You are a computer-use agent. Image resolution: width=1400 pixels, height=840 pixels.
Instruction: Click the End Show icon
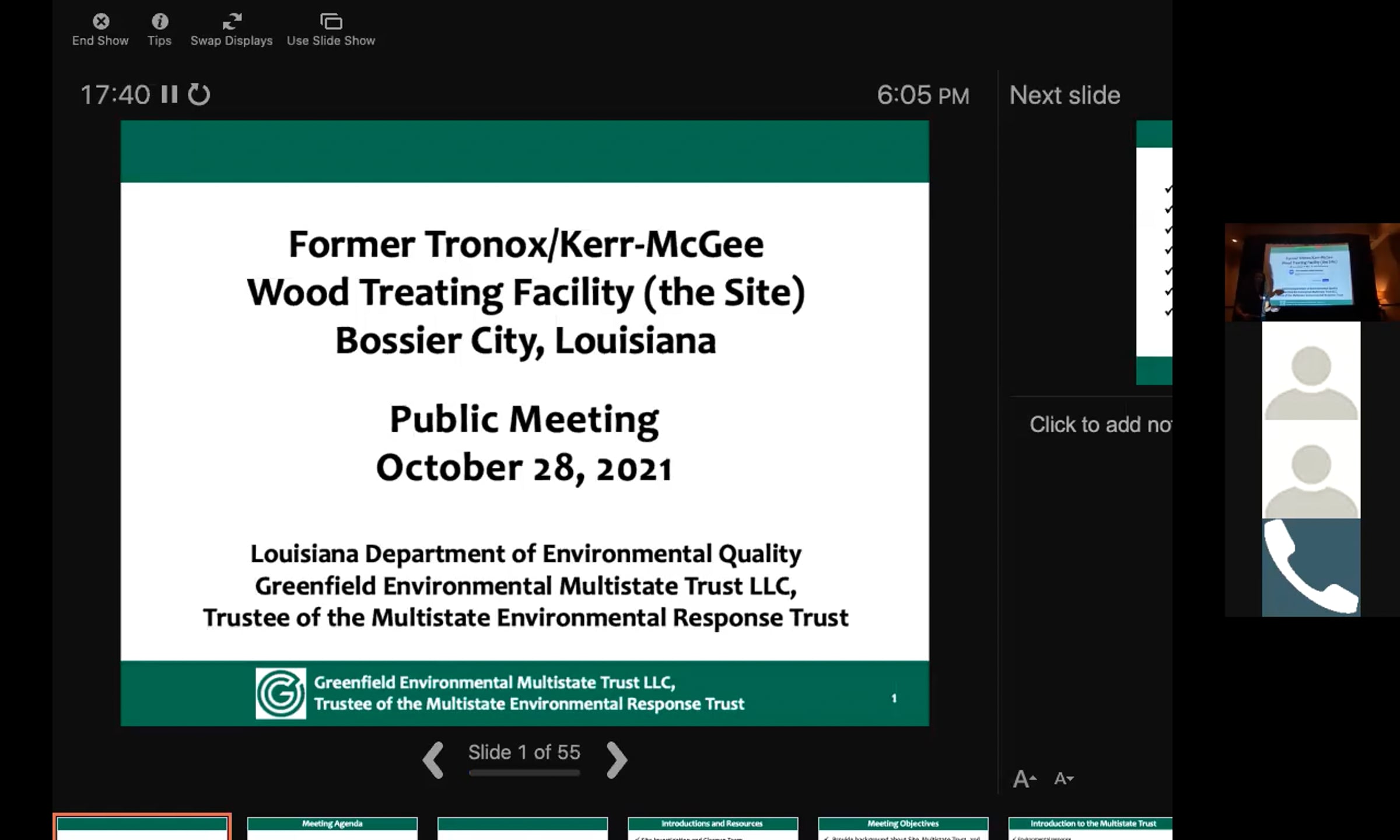click(x=101, y=22)
